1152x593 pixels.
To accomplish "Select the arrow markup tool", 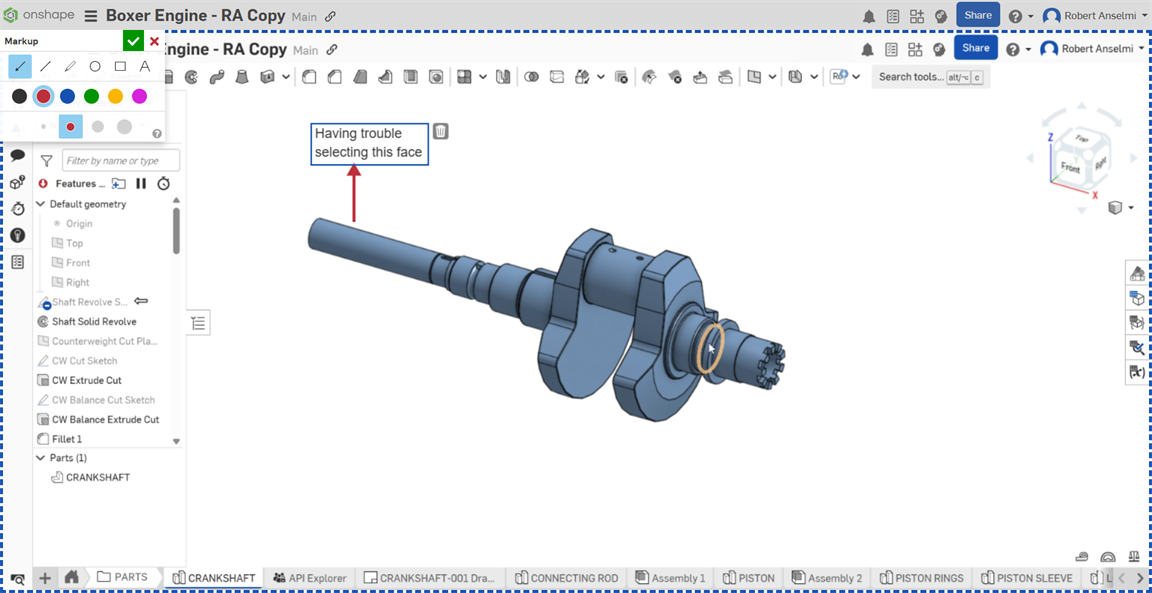I will (20, 66).
